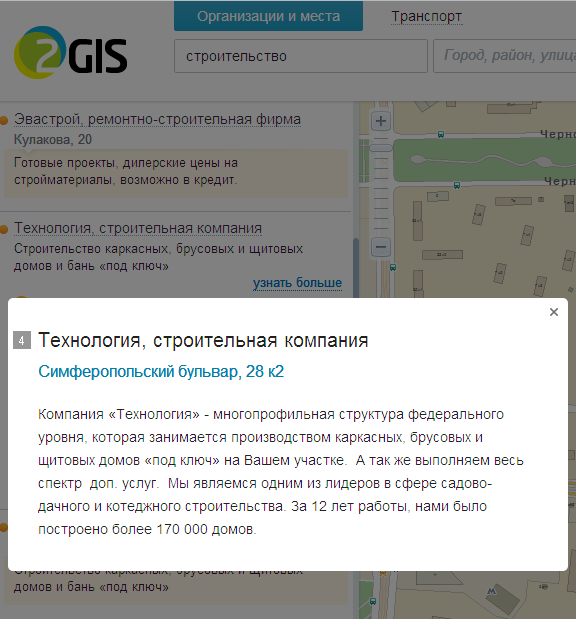The height and width of the screenshot is (619, 576).
Task: Click the узнать больше link
Action: [x=297, y=283]
